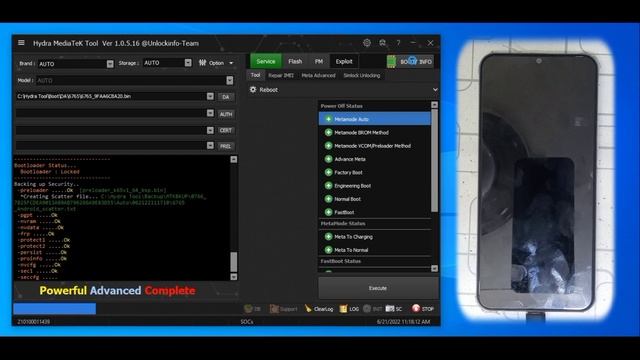
Task: Open the DA file path dropdown
Action: pyautogui.click(x=210, y=96)
